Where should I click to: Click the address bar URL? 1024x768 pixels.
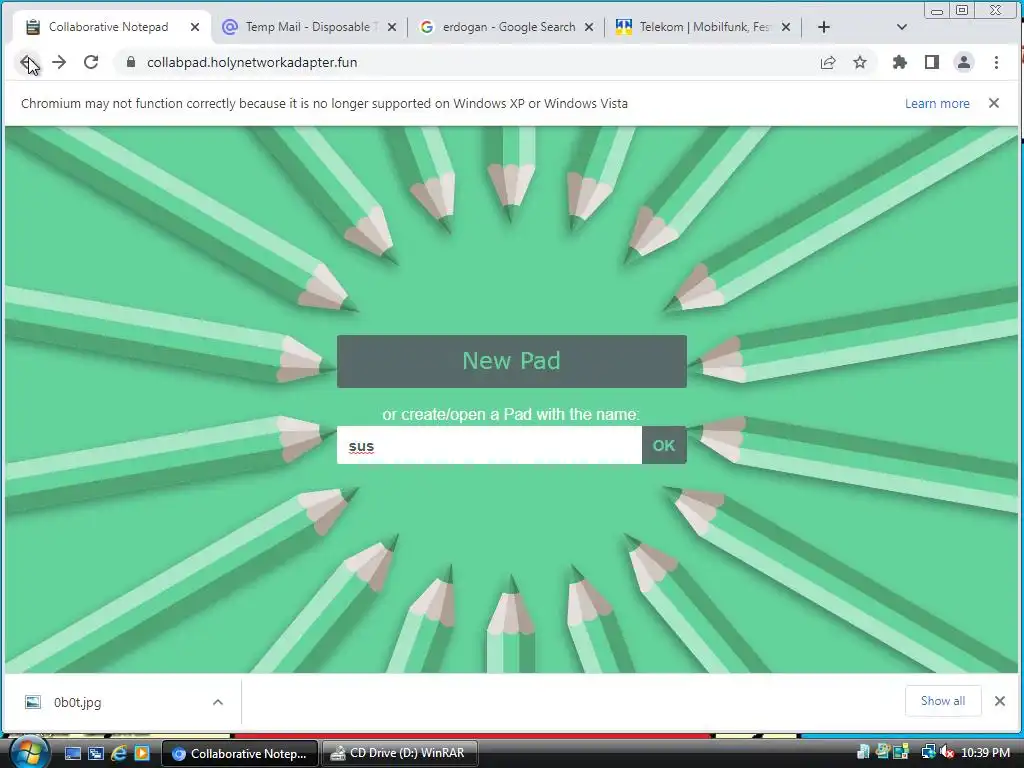point(252,63)
